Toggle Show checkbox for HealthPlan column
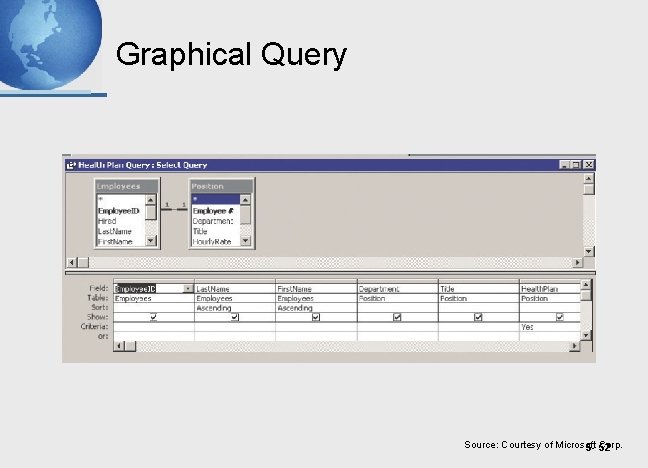 (x=560, y=317)
